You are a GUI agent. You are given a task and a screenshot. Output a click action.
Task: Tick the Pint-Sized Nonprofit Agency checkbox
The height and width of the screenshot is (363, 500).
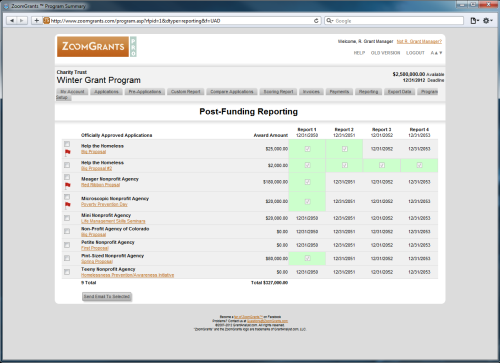67,258
